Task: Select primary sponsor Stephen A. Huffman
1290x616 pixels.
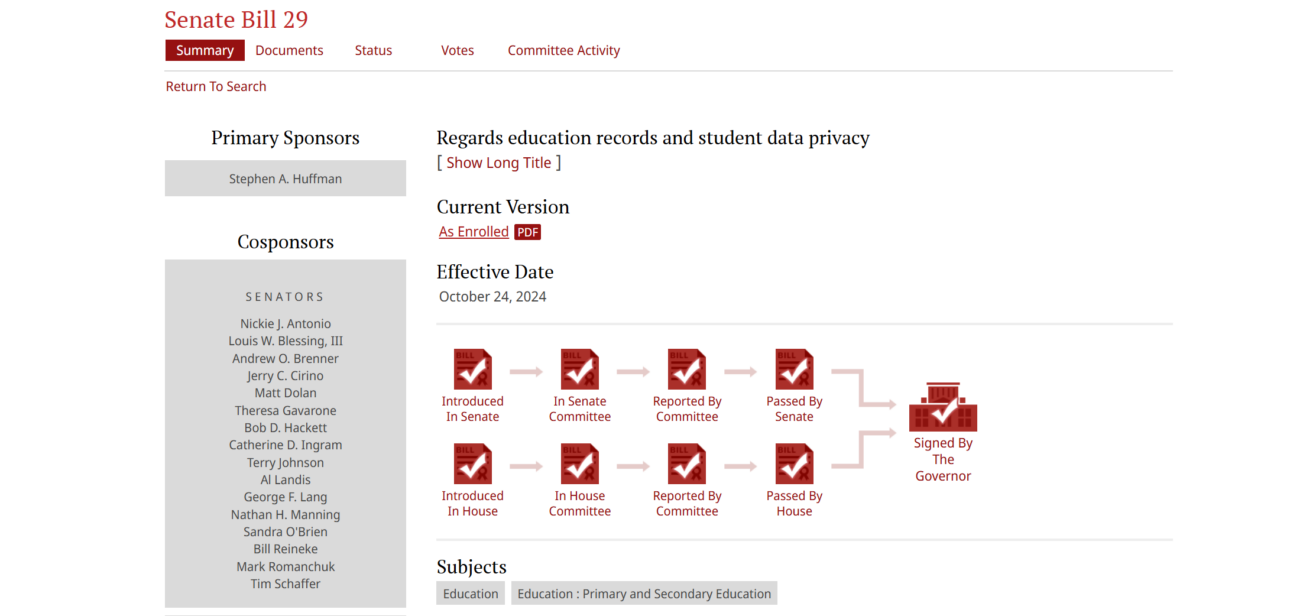Action: [285, 179]
